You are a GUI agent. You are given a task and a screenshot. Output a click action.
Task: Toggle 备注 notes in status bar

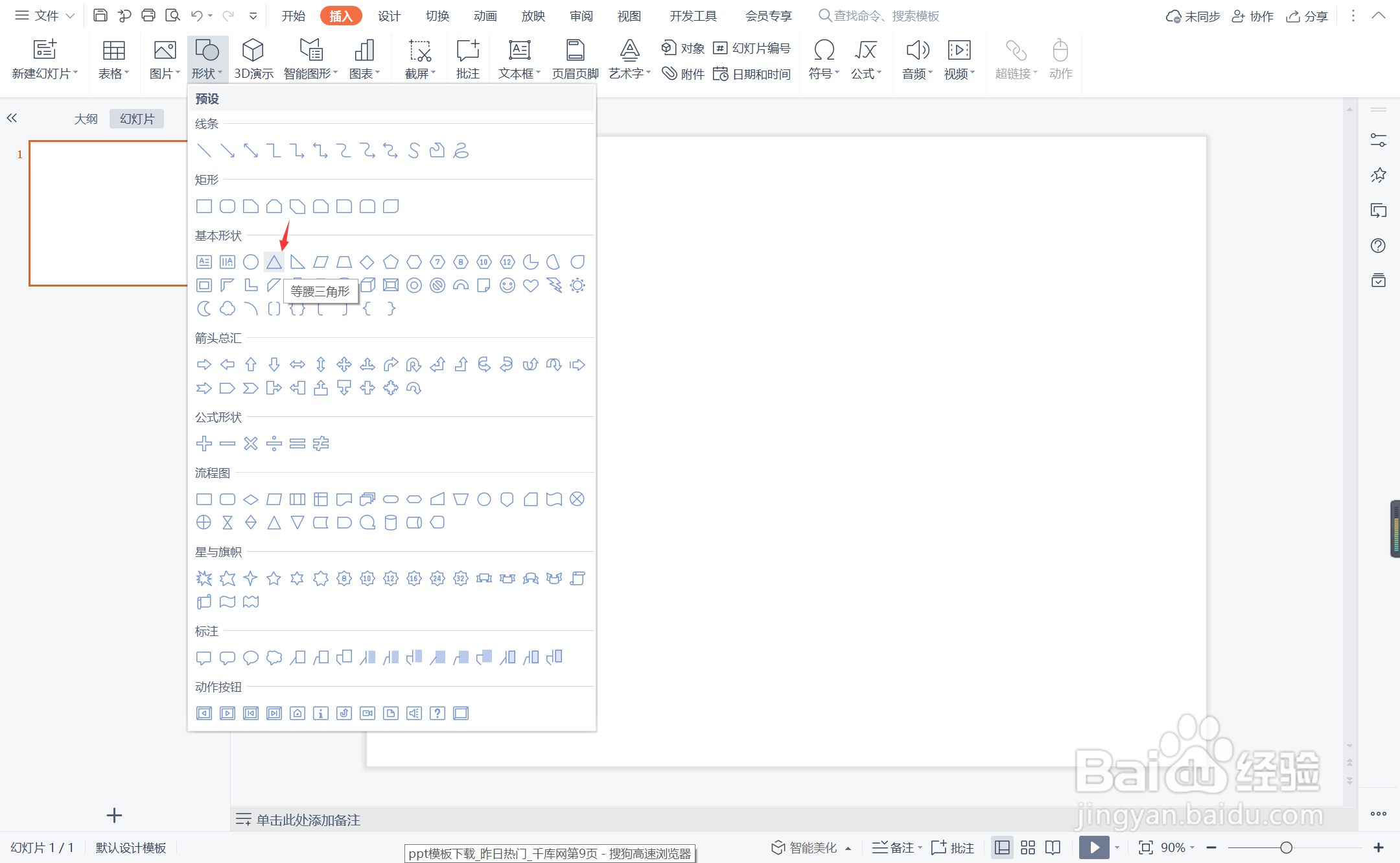[893, 847]
